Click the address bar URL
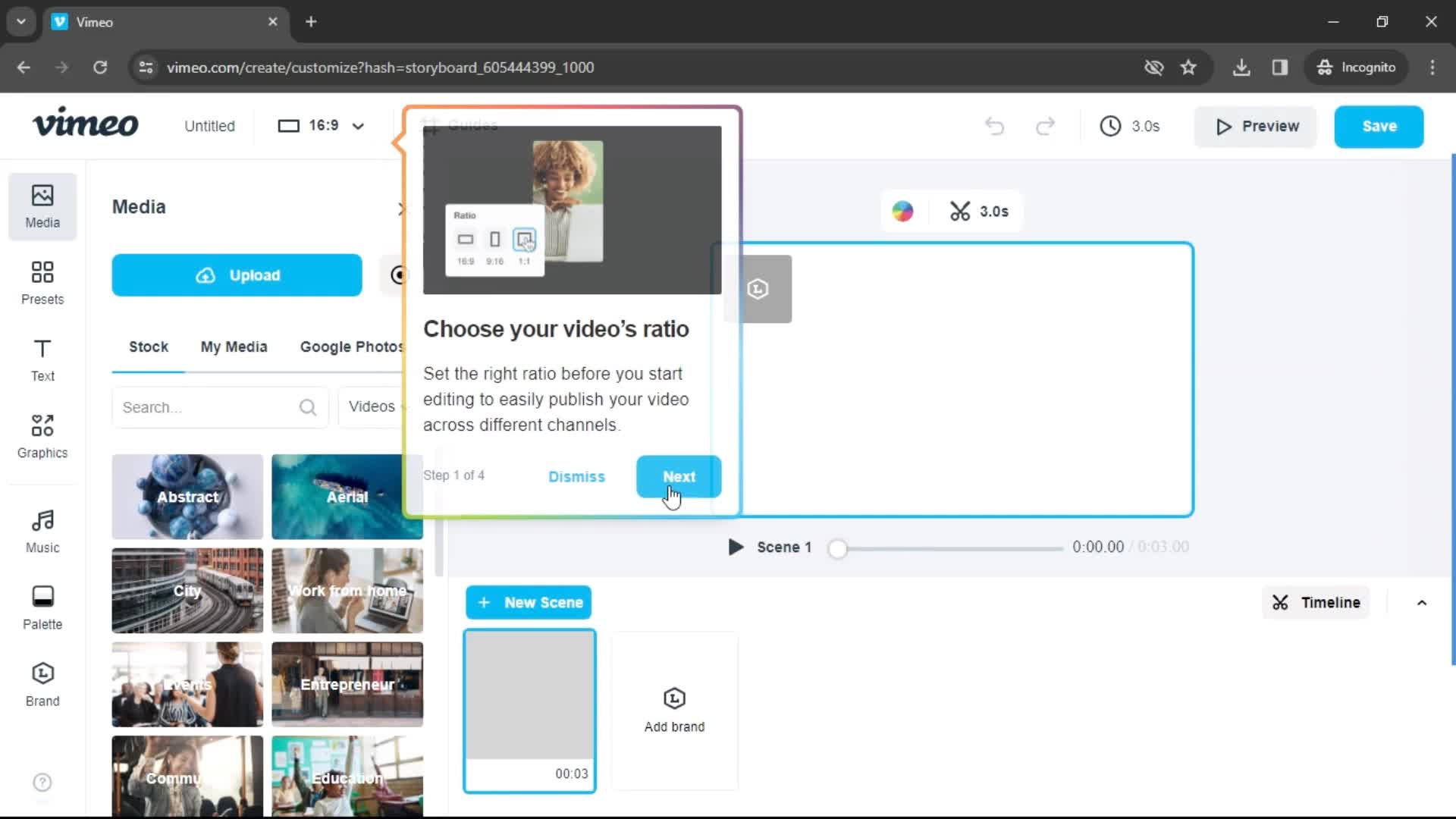The image size is (1456, 819). [x=380, y=67]
